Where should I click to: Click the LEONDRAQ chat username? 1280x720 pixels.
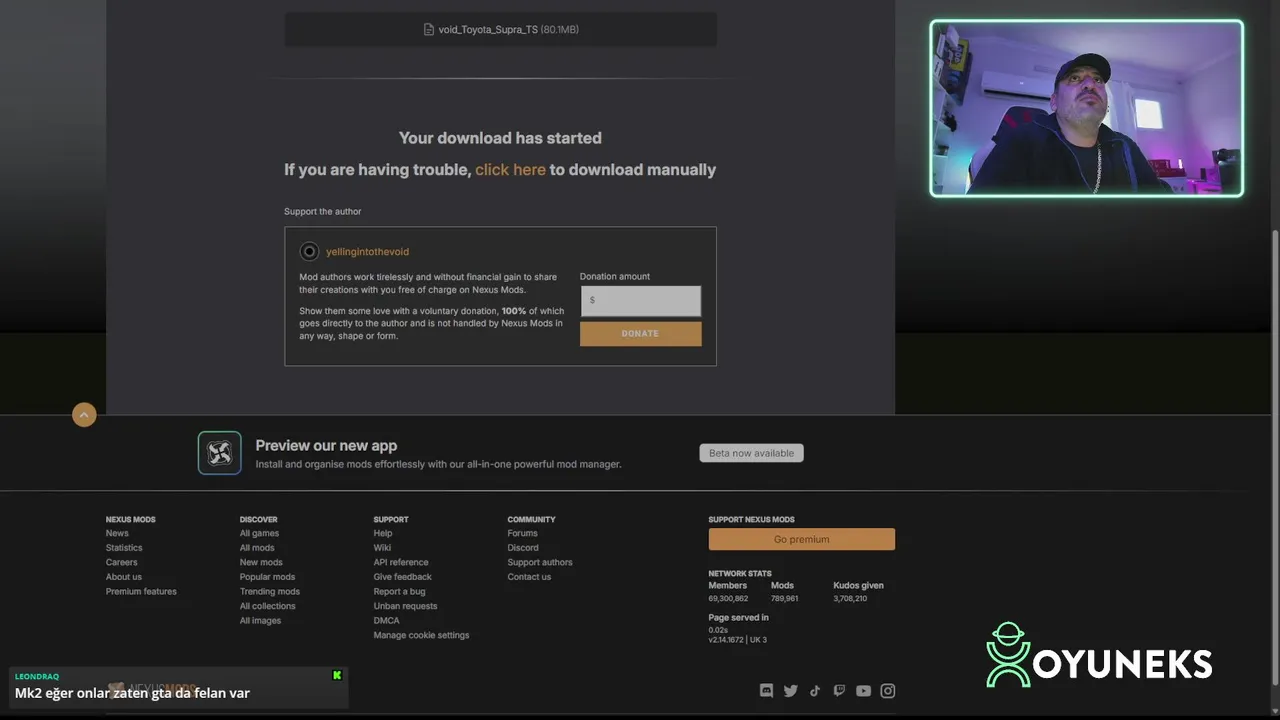(x=37, y=677)
